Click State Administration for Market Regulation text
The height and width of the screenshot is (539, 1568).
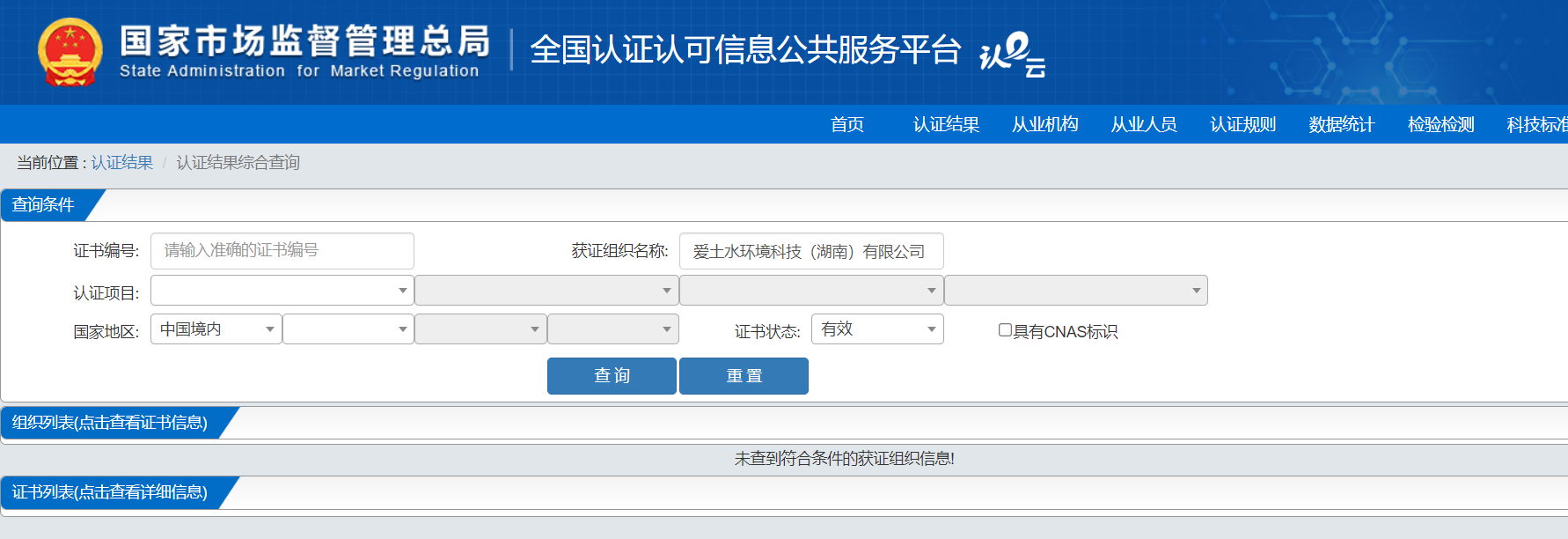299,71
